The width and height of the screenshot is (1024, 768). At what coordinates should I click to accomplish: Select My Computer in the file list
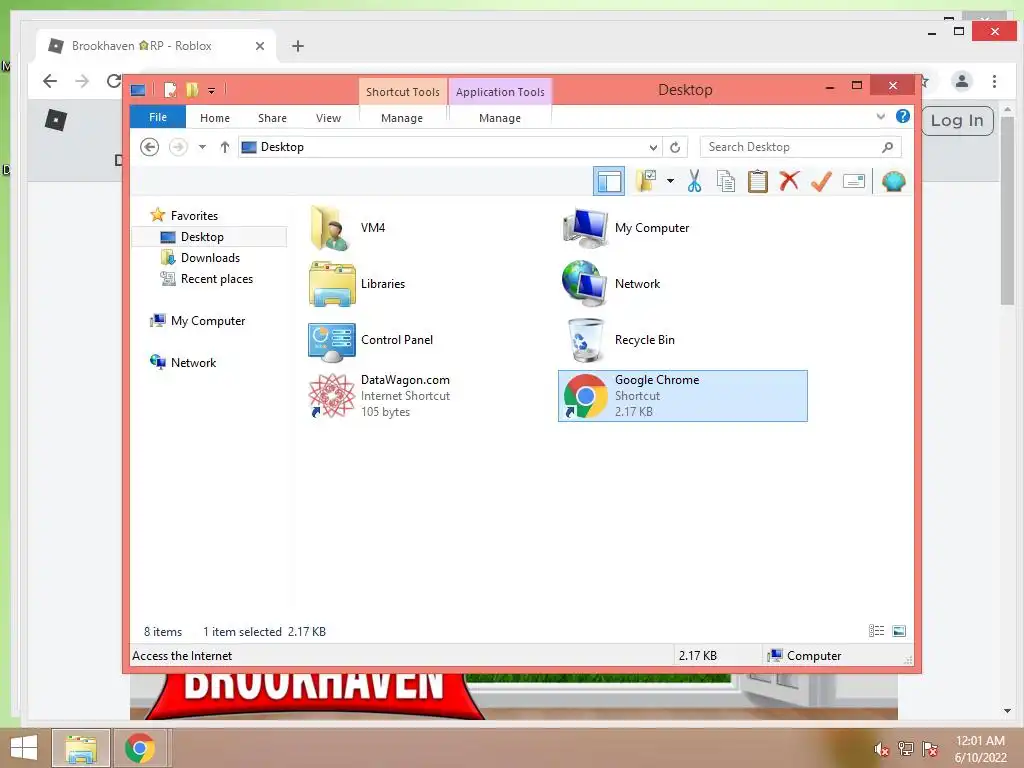click(626, 227)
